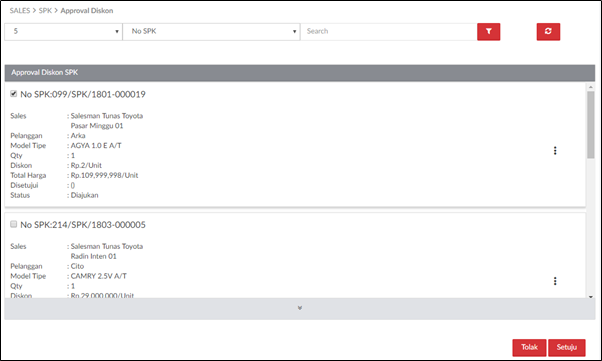Image resolution: width=602 pixels, height=361 pixels.
Task: Click customer name Cito
Action: [x=77, y=266]
